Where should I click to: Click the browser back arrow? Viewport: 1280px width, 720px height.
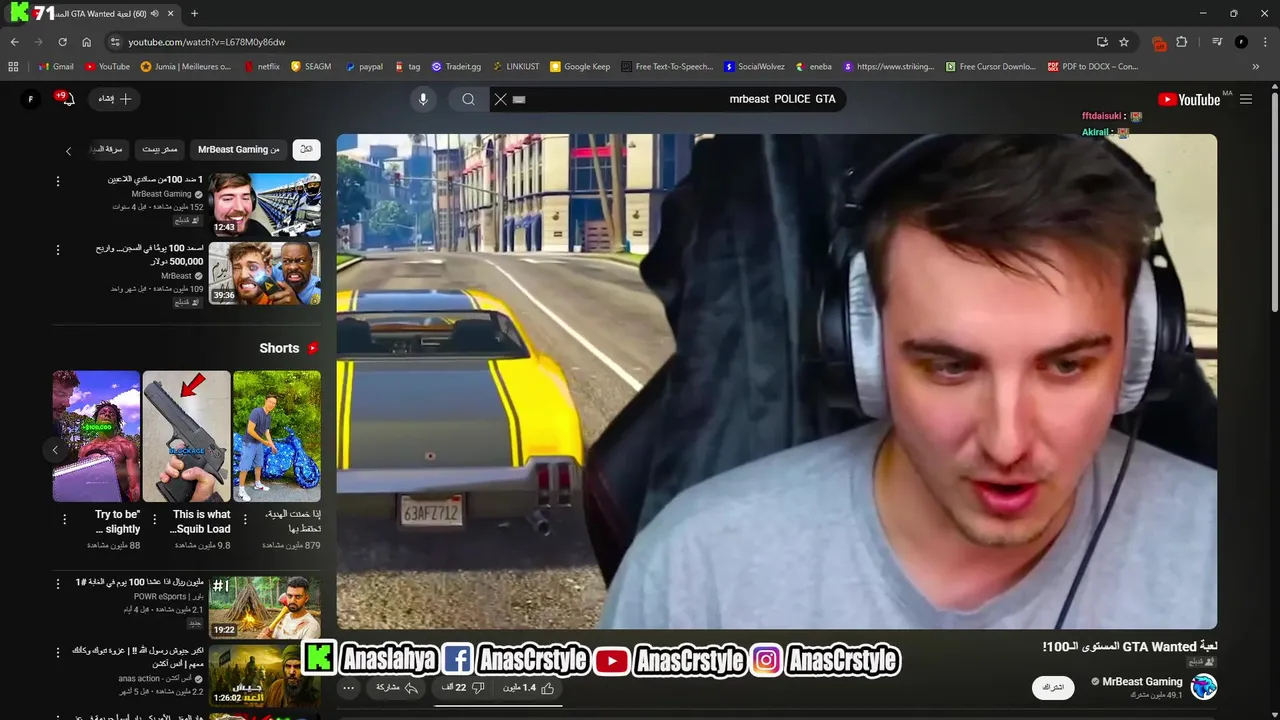coord(14,42)
